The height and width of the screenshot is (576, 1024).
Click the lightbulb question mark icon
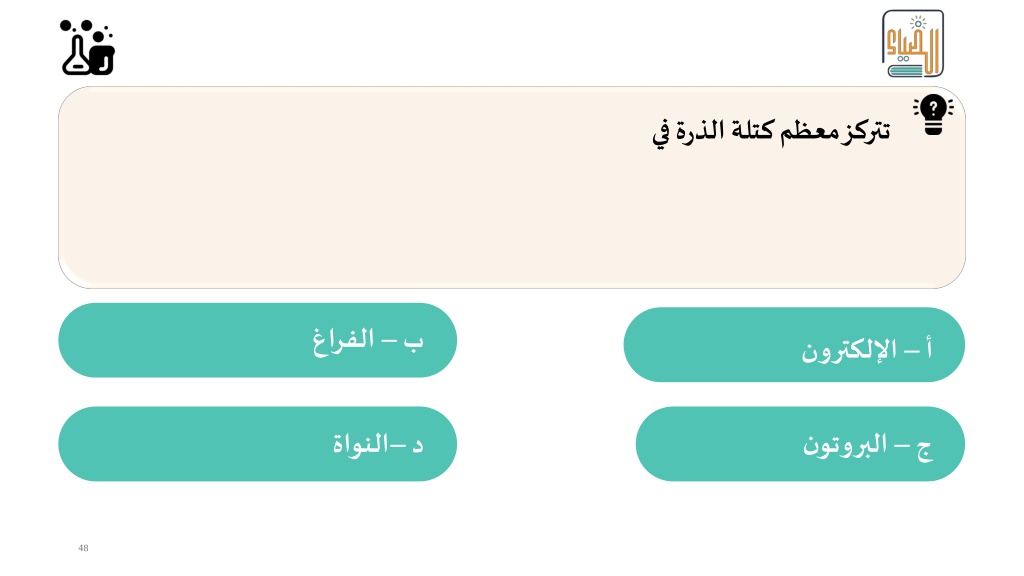(933, 114)
